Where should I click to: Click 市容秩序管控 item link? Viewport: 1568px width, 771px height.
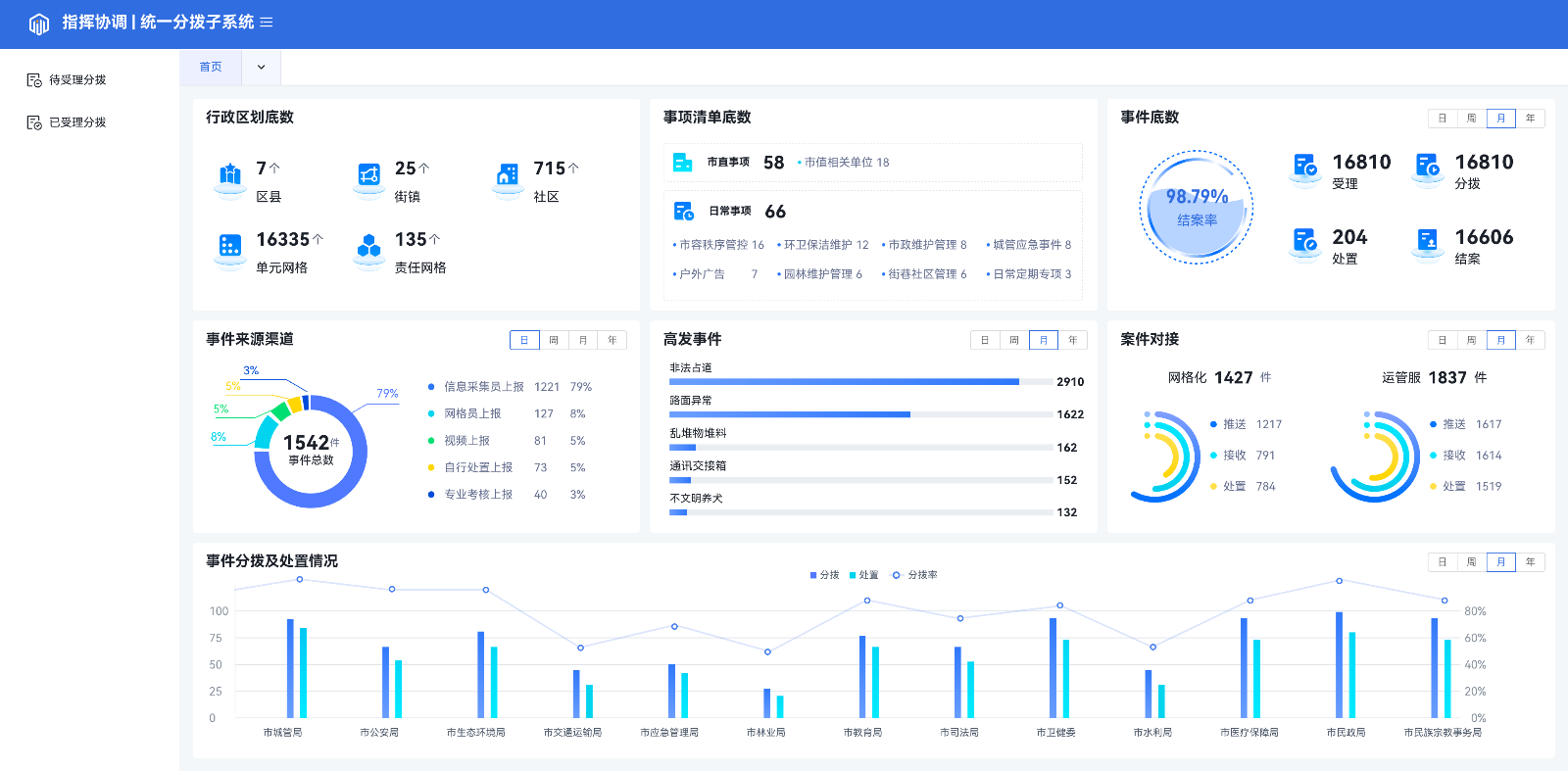[720, 245]
